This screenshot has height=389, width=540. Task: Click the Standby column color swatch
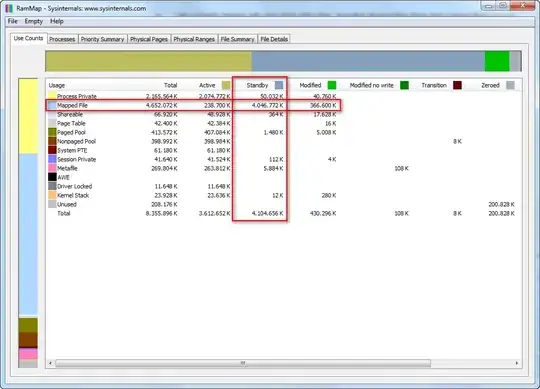279,85
